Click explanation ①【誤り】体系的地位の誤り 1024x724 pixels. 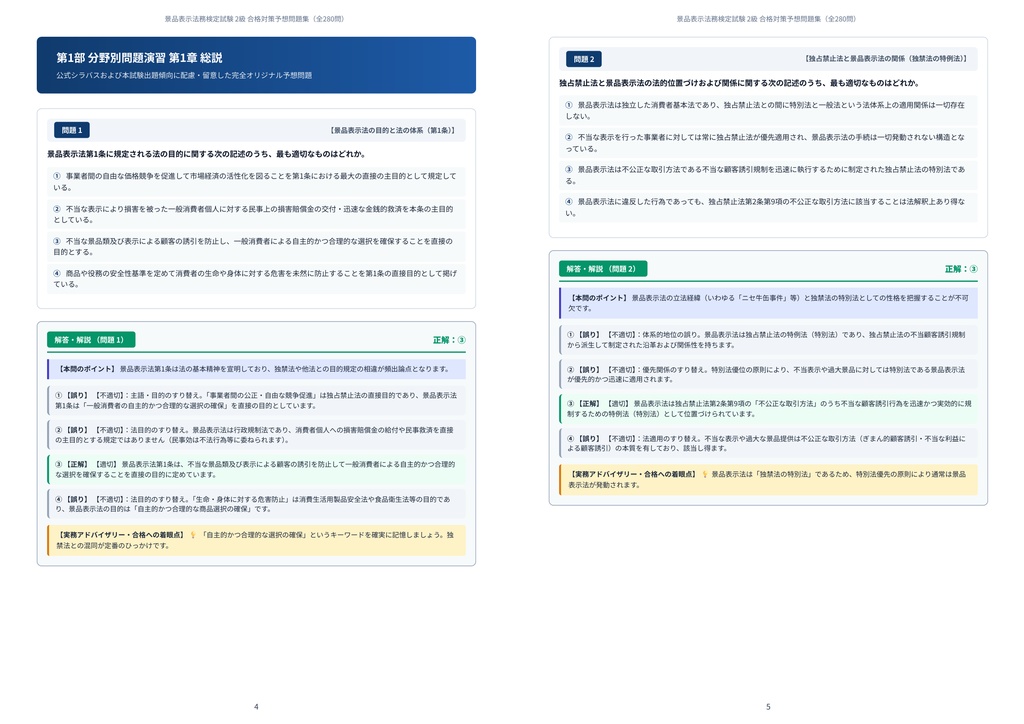point(769,339)
